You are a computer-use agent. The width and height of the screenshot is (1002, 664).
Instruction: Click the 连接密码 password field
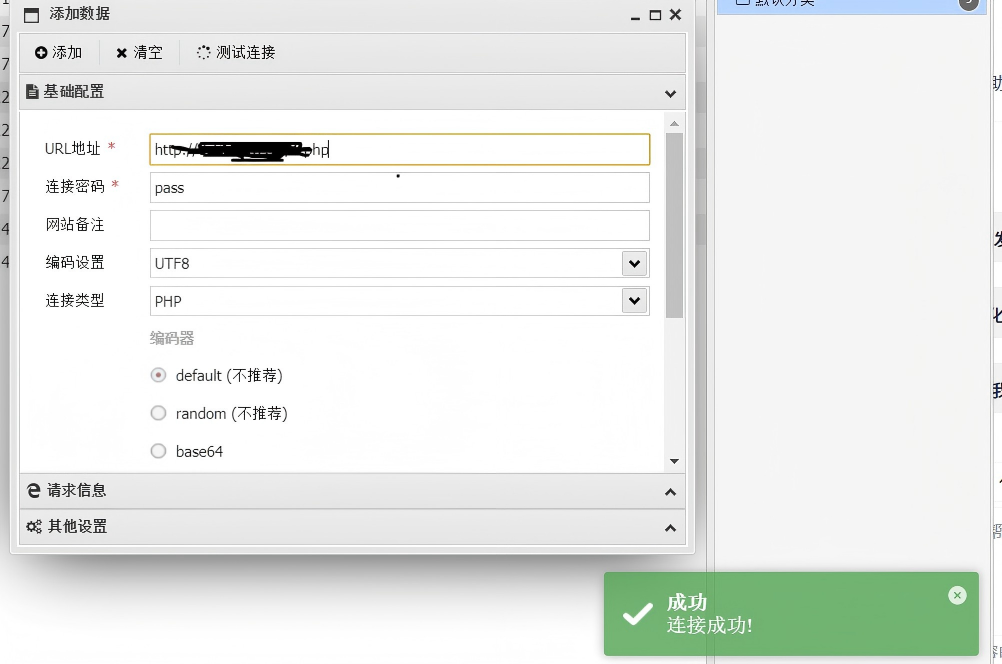(400, 188)
